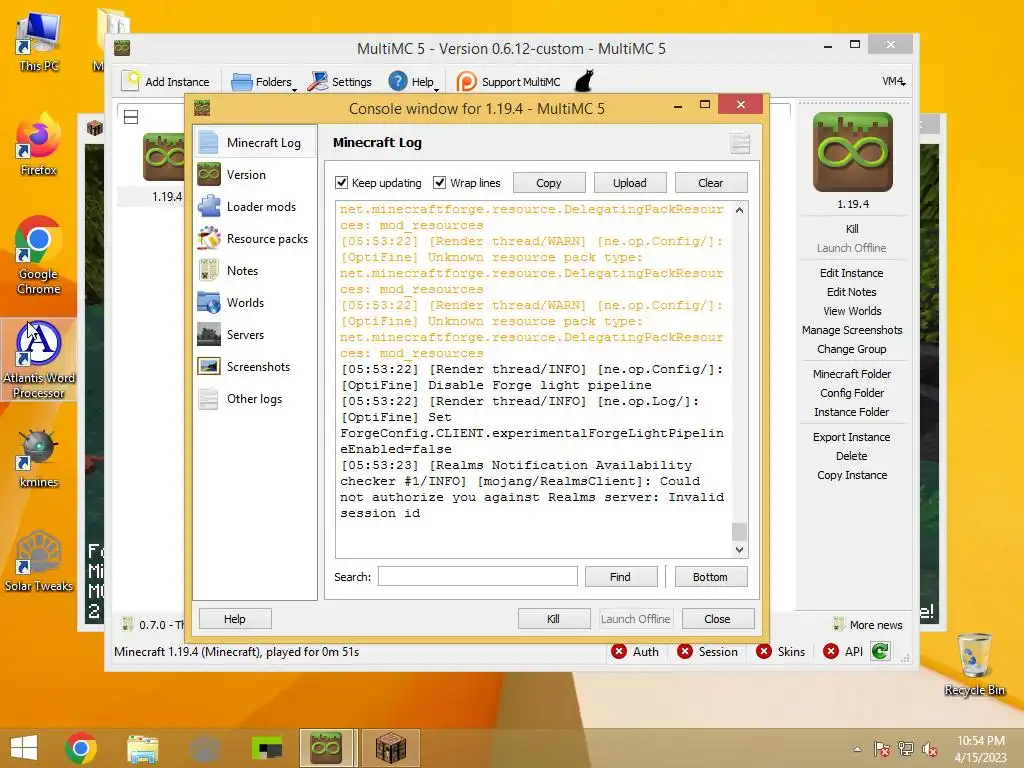The image size is (1024, 768).
Task: Click Kill button in console window
Action: tap(554, 618)
